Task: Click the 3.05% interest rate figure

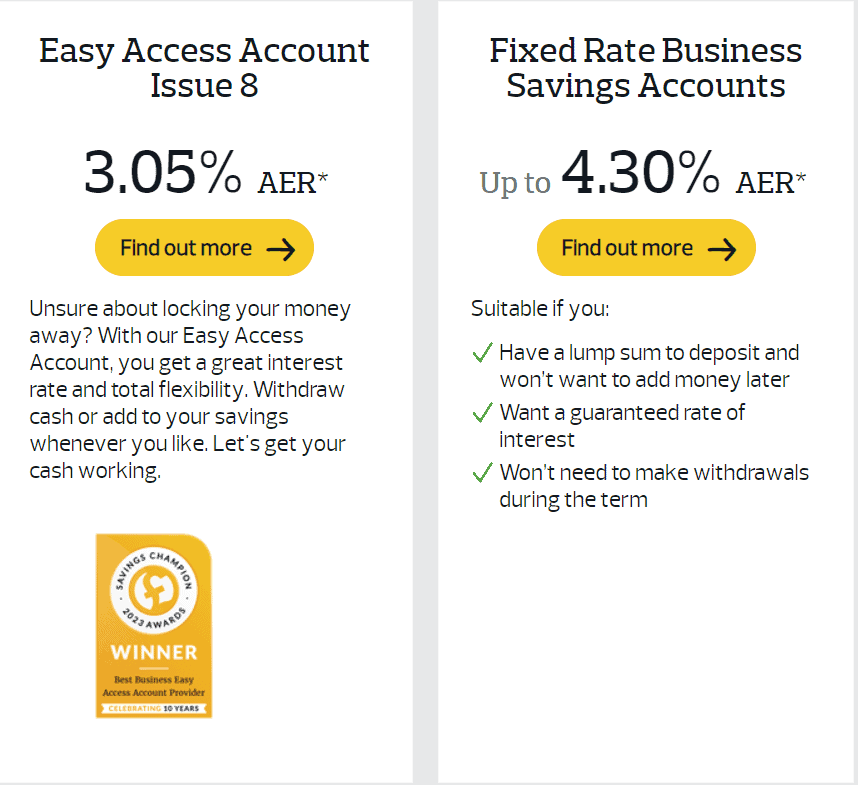Action: pyautogui.click(x=164, y=172)
